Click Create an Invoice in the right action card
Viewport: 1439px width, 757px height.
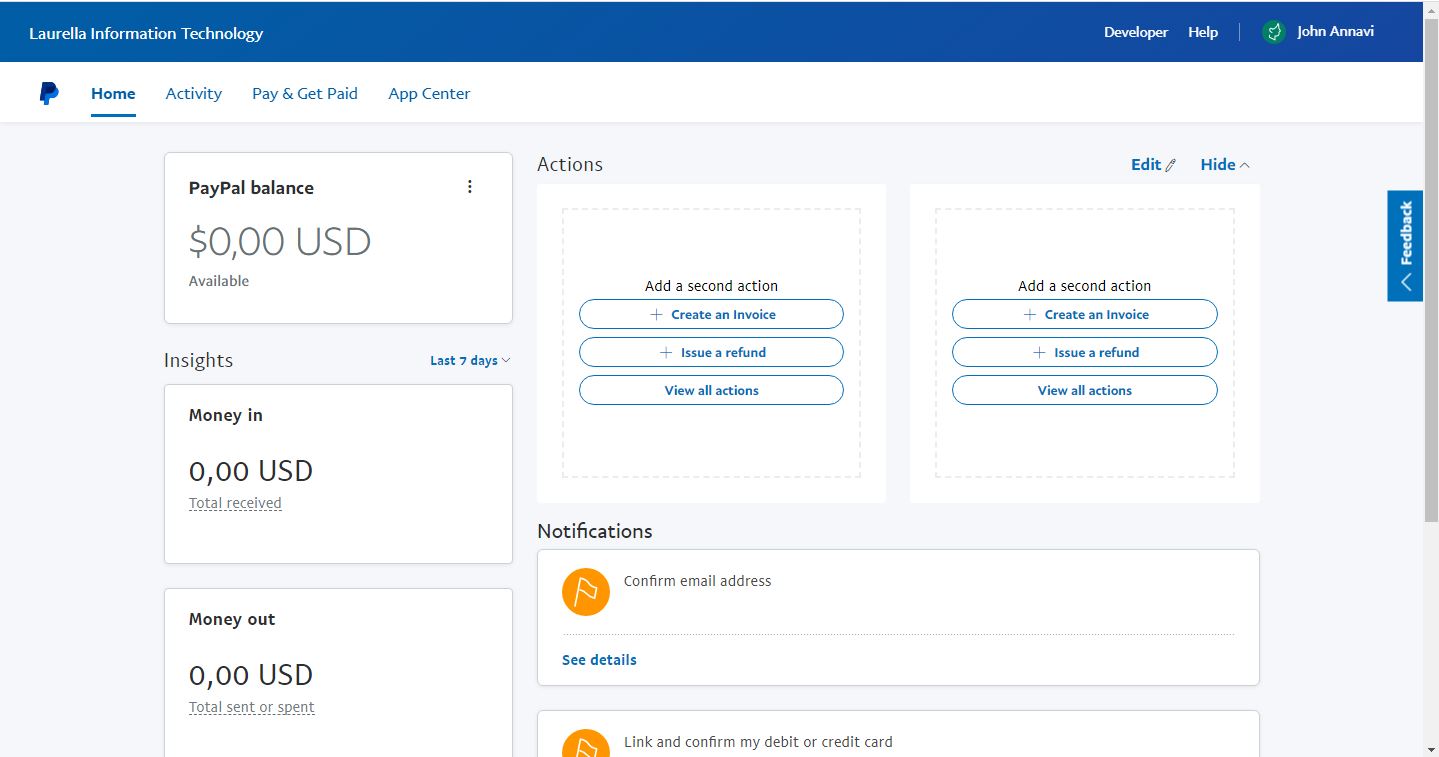click(1084, 314)
